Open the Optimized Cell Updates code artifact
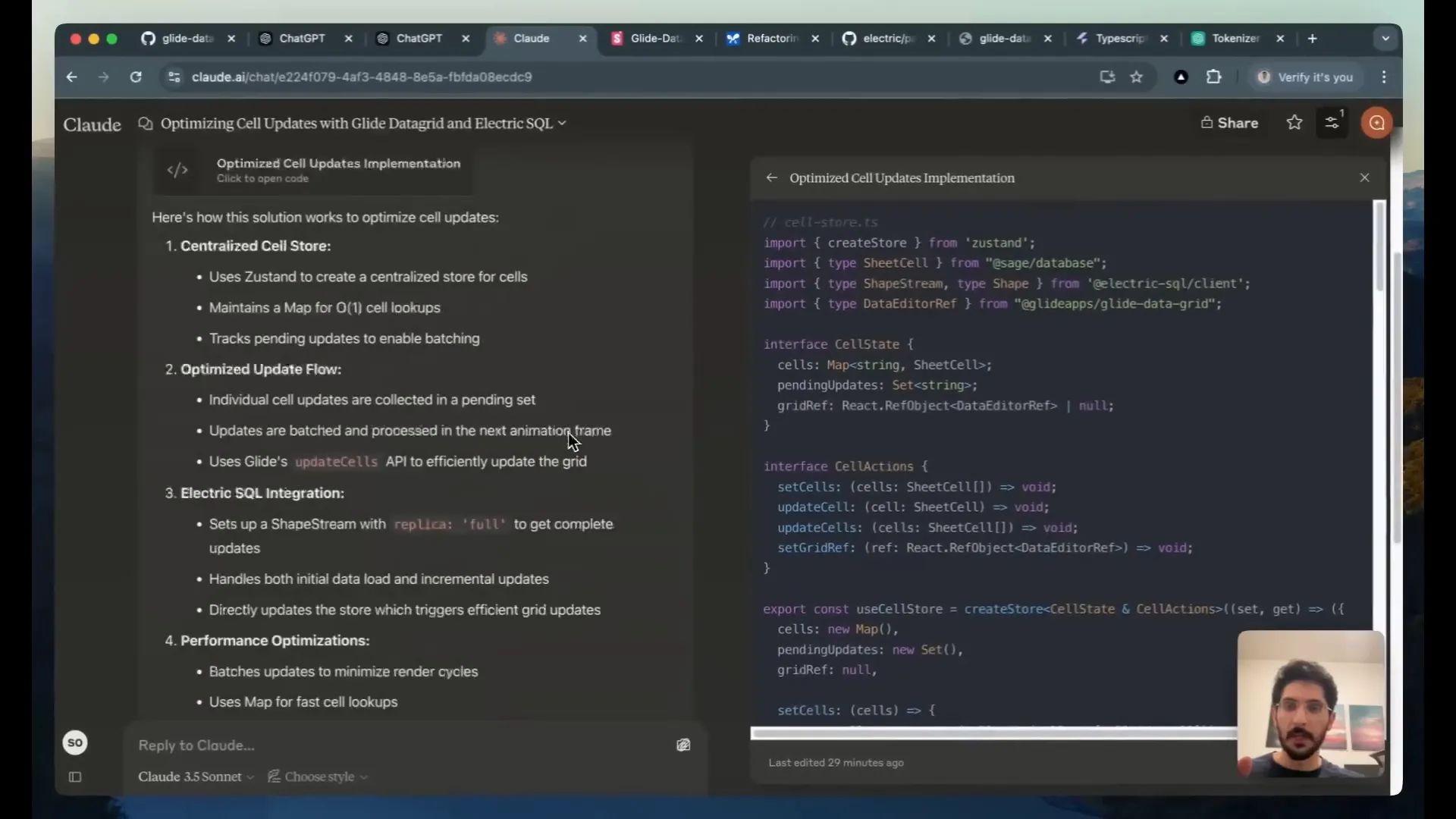 coord(312,170)
